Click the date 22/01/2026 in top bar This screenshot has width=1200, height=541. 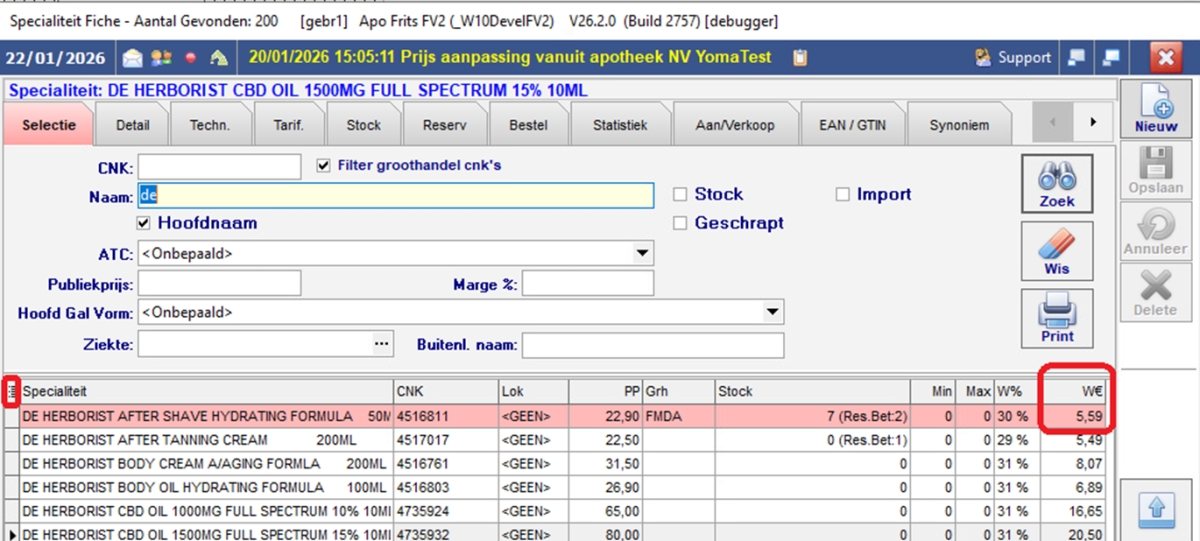pos(57,58)
